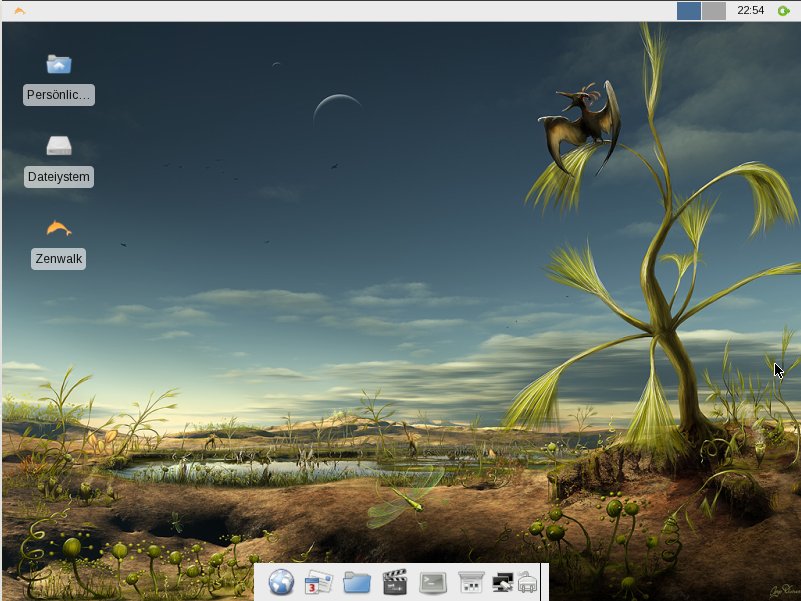Screen dimensions: 801x601
Task: Click the Zenwalk desktop label
Action: click(x=59, y=259)
